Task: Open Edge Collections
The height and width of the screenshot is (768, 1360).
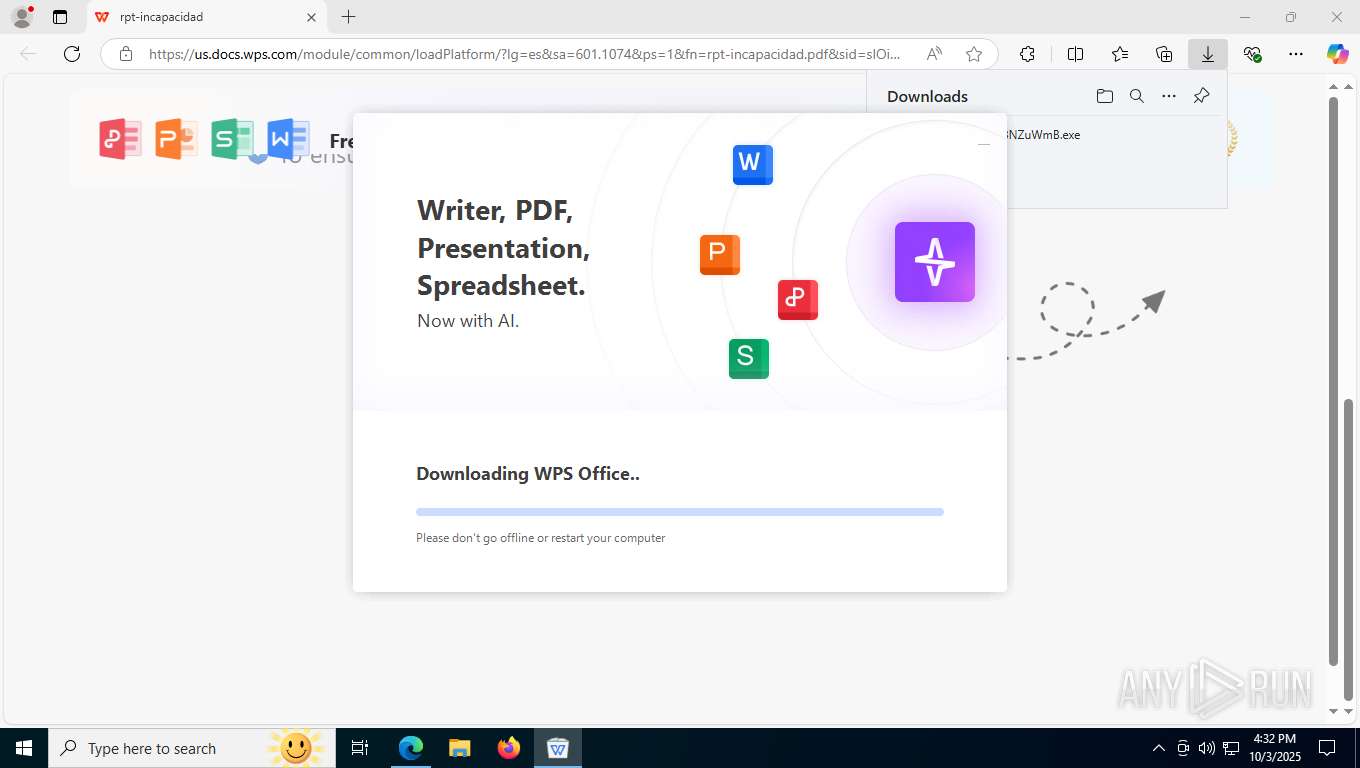Action: coord(1164,54)
